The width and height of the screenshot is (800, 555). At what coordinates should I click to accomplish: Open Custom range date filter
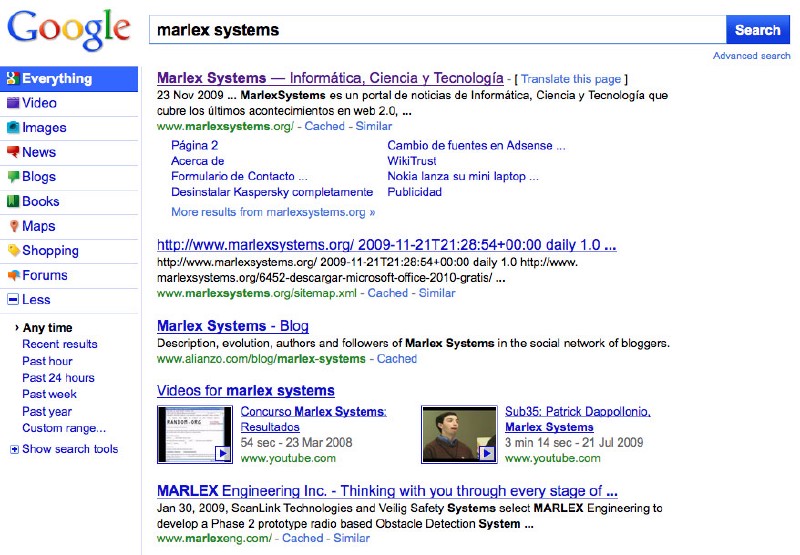pos(64,428)
